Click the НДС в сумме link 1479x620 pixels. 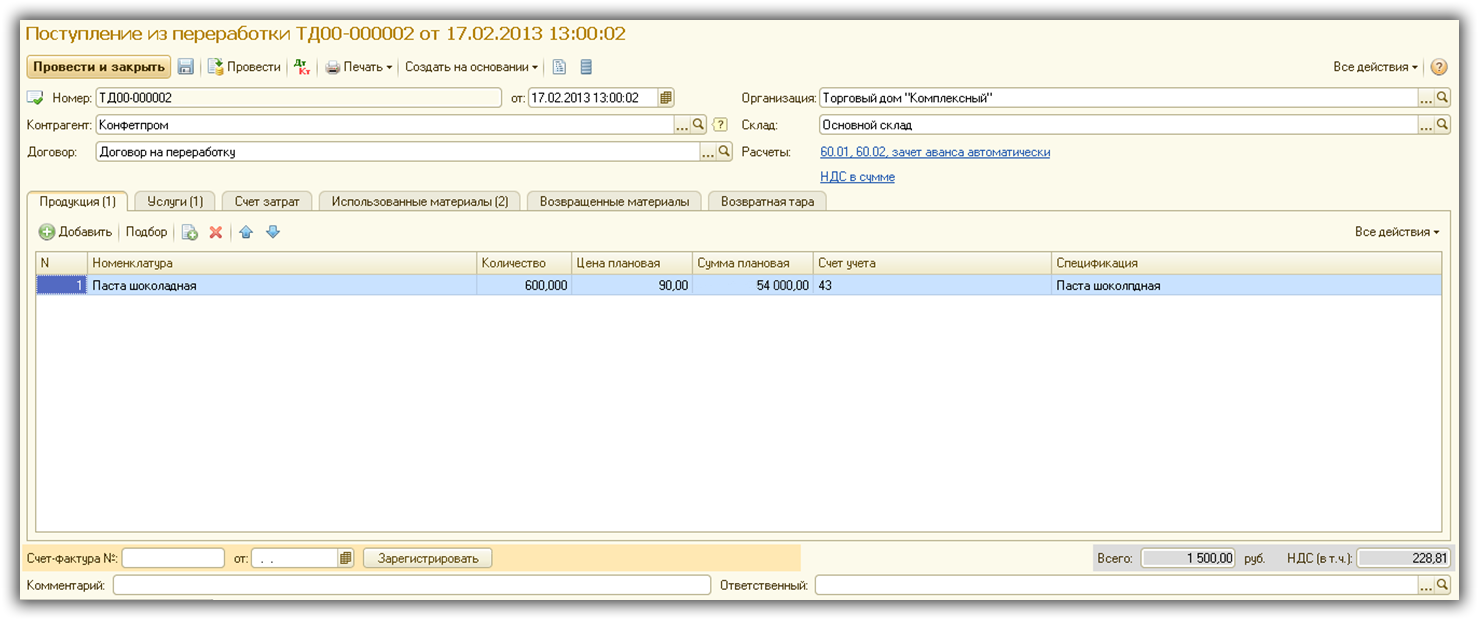tap(857, 177)
